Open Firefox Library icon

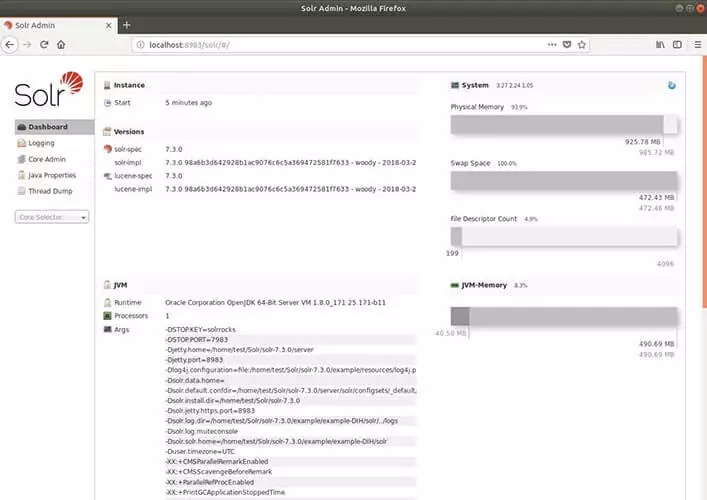(660, 45)
